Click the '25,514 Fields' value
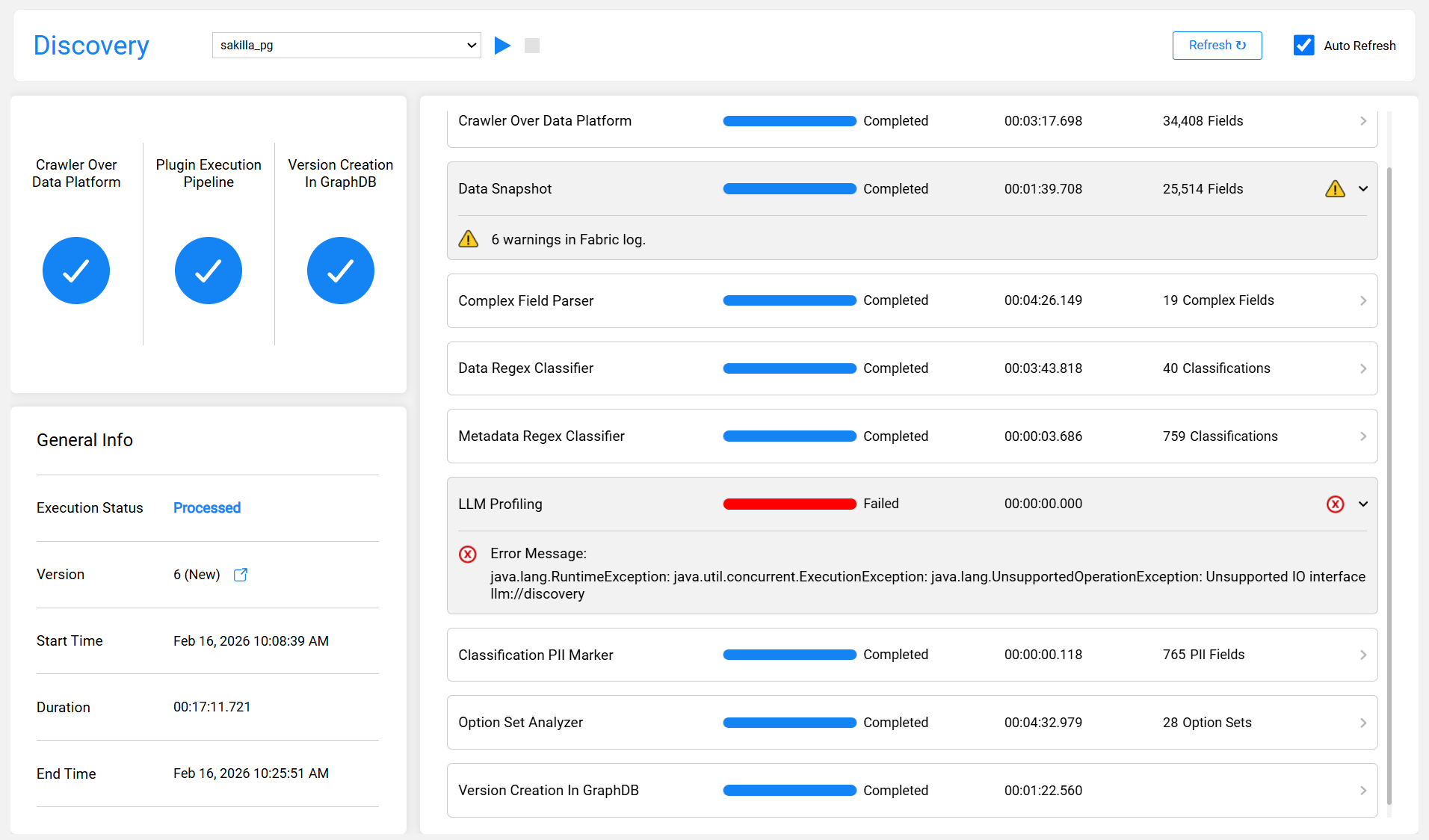Screen dimensions: 1429x840 [x=1203, y=189]
